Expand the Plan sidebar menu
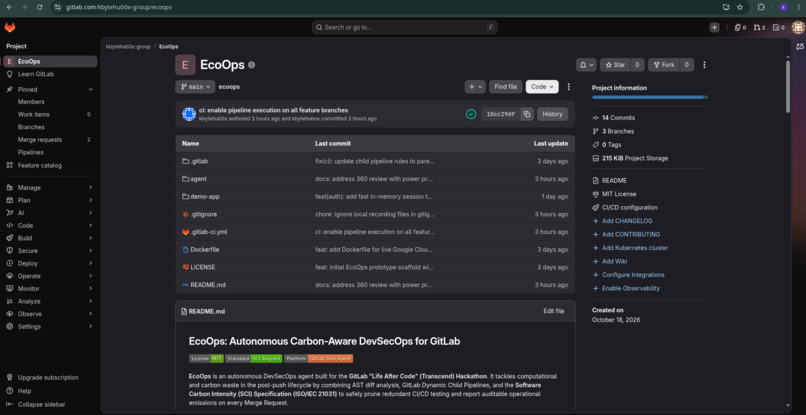The image size is (806, 415). click(49, 201)
